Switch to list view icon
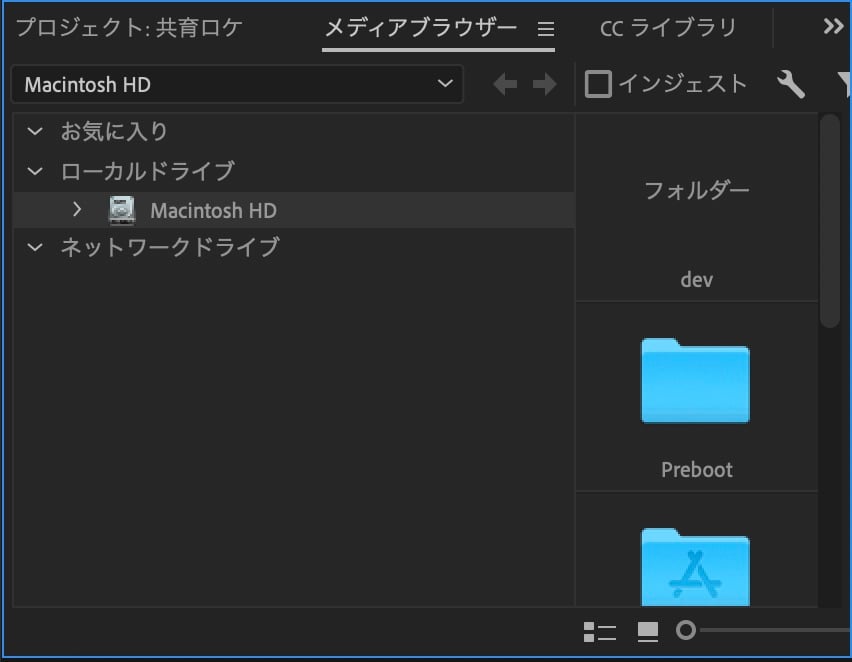This screenshot has height=662, width=852. tap(600, 632)
